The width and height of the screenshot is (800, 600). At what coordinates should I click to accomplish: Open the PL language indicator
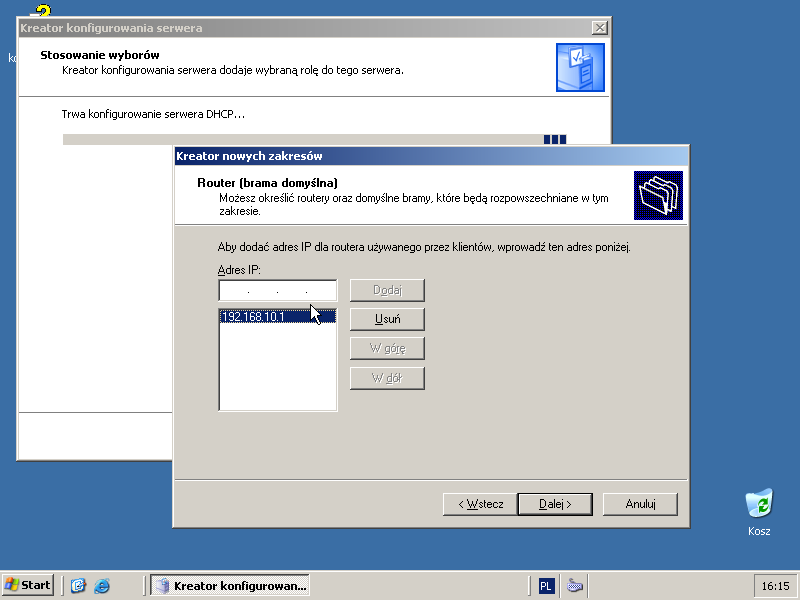point(545,586)
